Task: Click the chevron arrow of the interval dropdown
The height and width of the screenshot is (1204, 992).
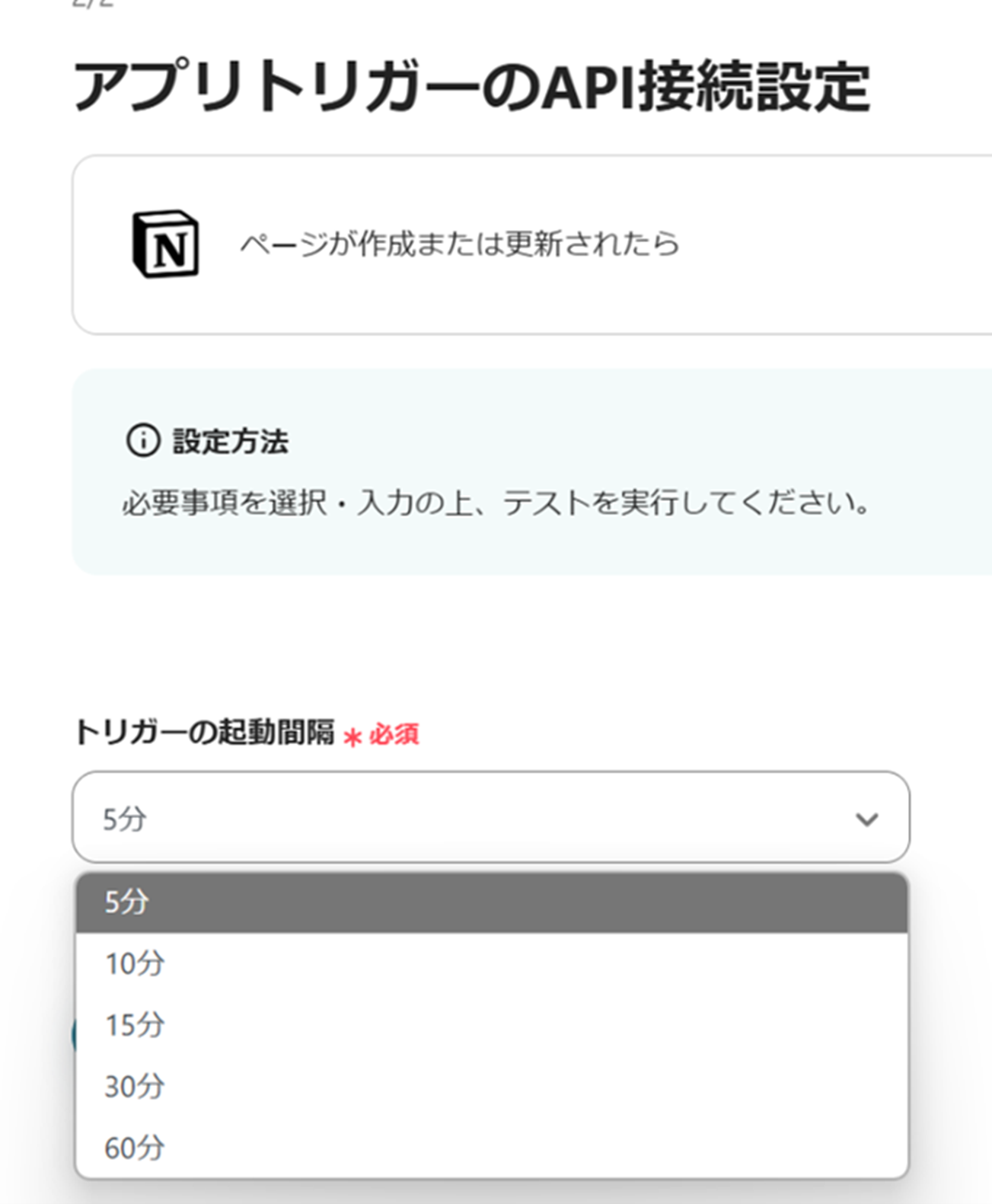Action: 866,819
